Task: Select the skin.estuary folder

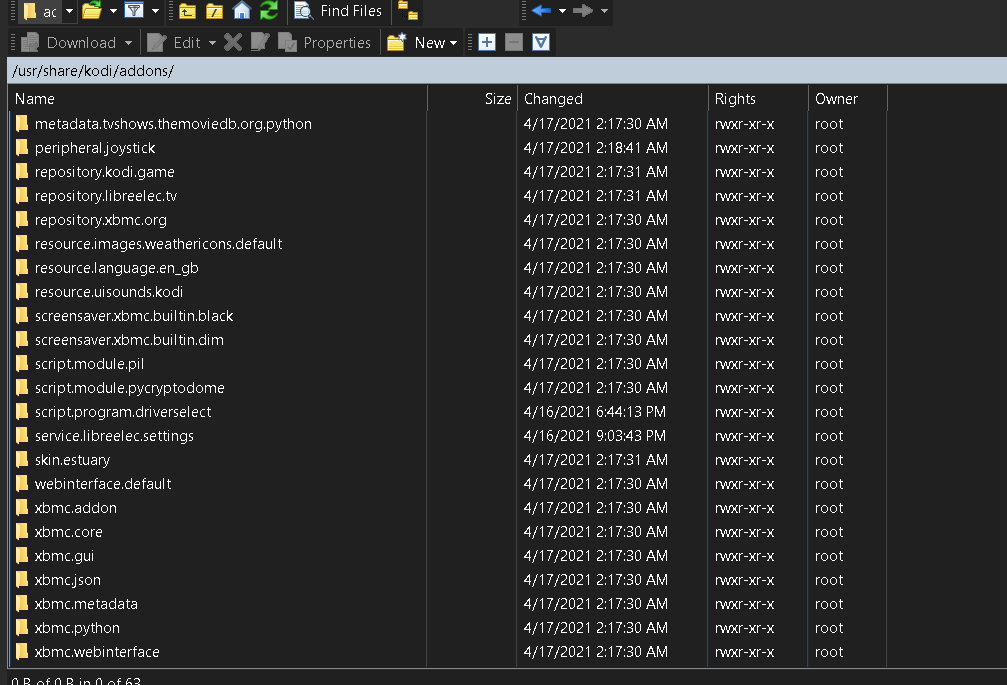Action: tap(72, 460)
